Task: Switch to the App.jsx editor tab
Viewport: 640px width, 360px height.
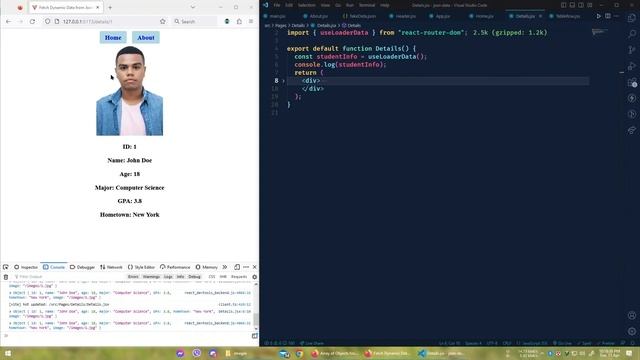Action: tap(440, 16)
